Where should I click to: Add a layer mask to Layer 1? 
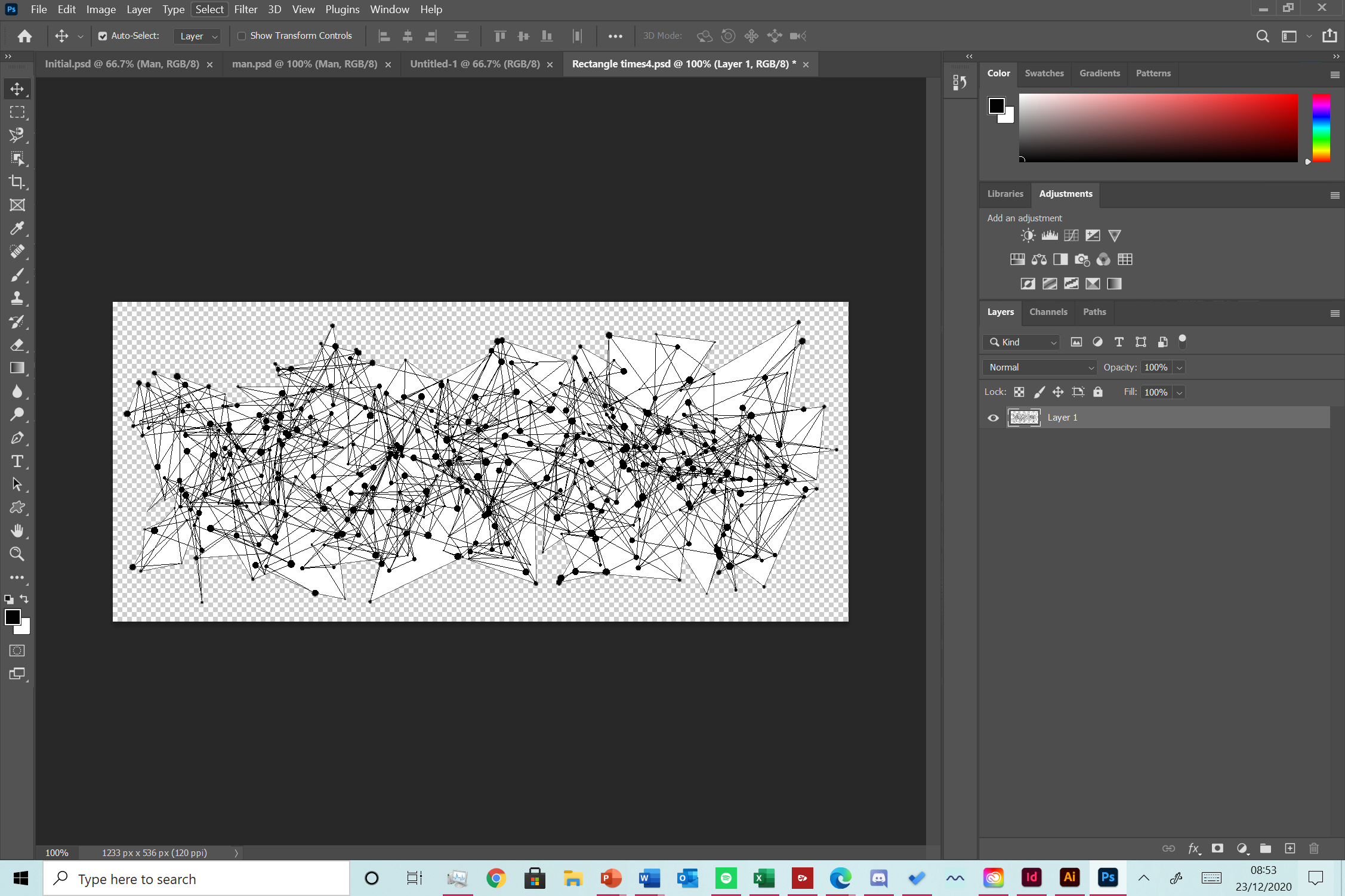(x=1217, y=848)
